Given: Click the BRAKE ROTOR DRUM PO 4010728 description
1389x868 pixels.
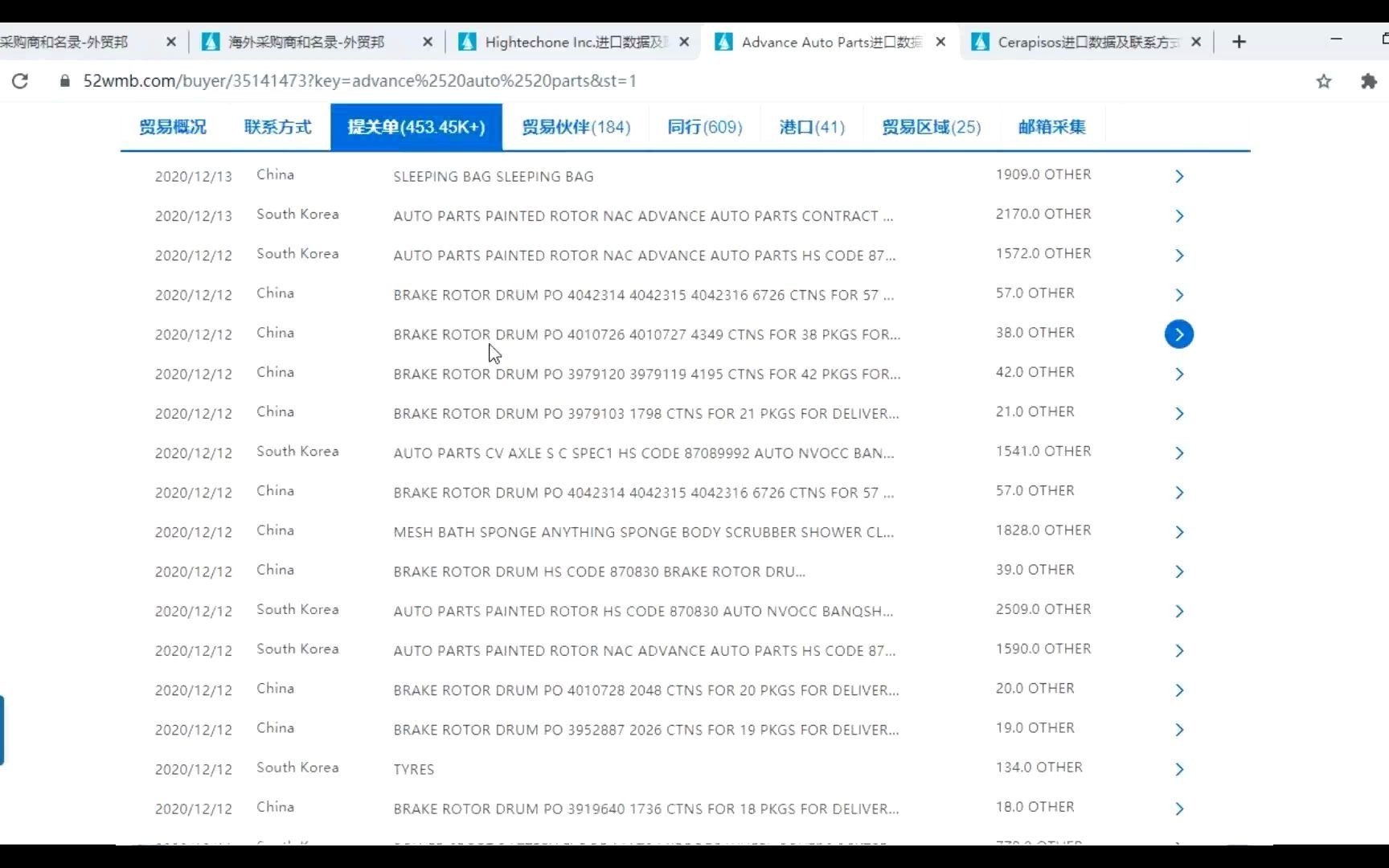Looking at the screenshot, I should point(646,690).
